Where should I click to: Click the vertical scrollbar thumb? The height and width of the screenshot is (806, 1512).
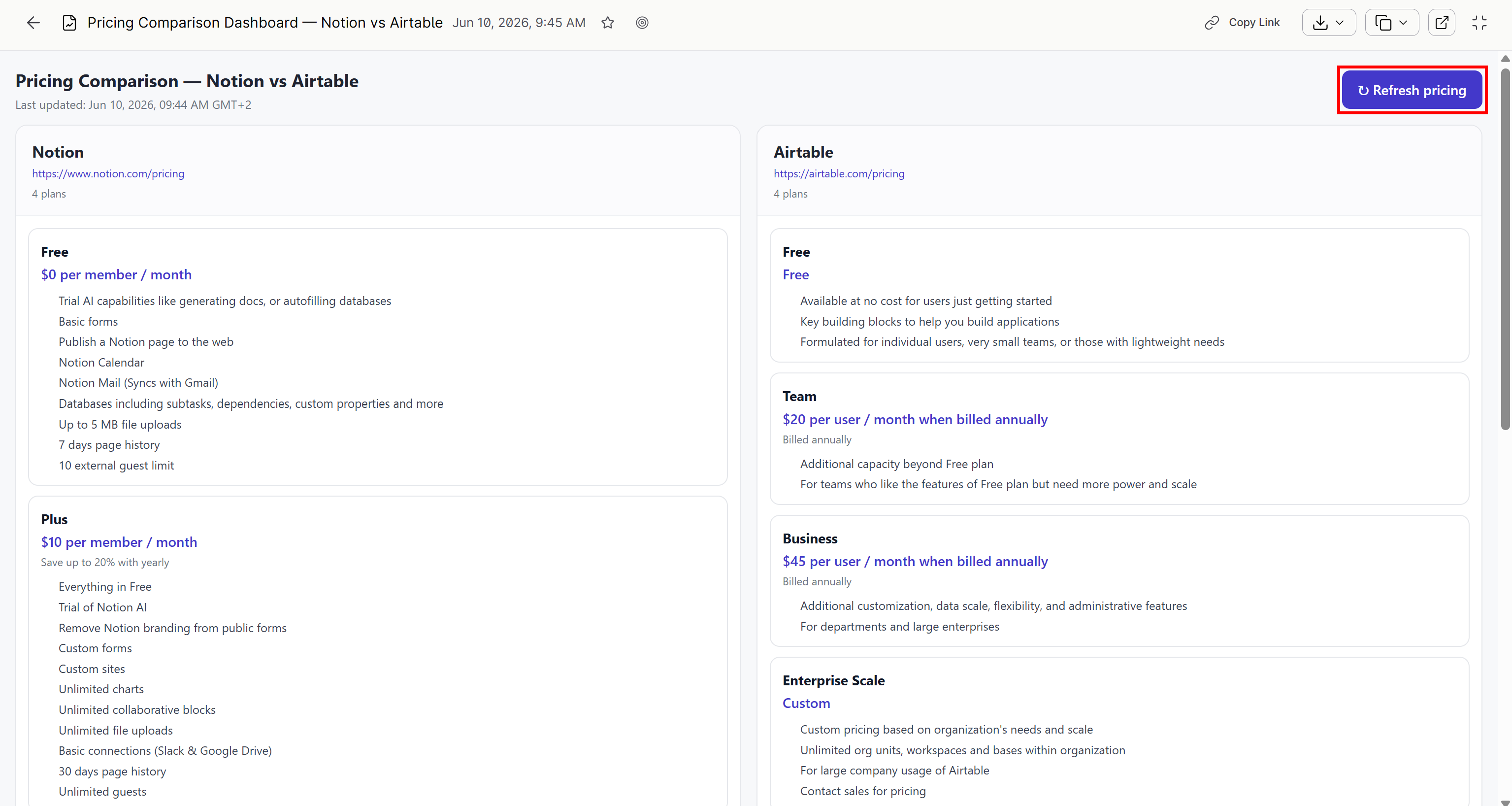(1505, 249)
